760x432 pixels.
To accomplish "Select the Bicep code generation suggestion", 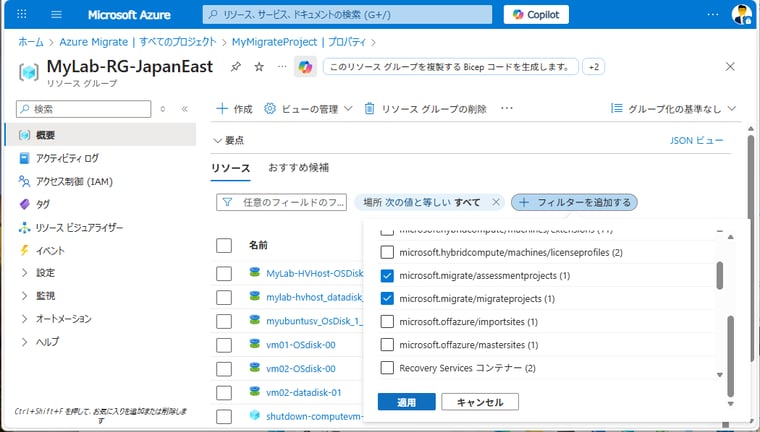I will pos(450,67).
